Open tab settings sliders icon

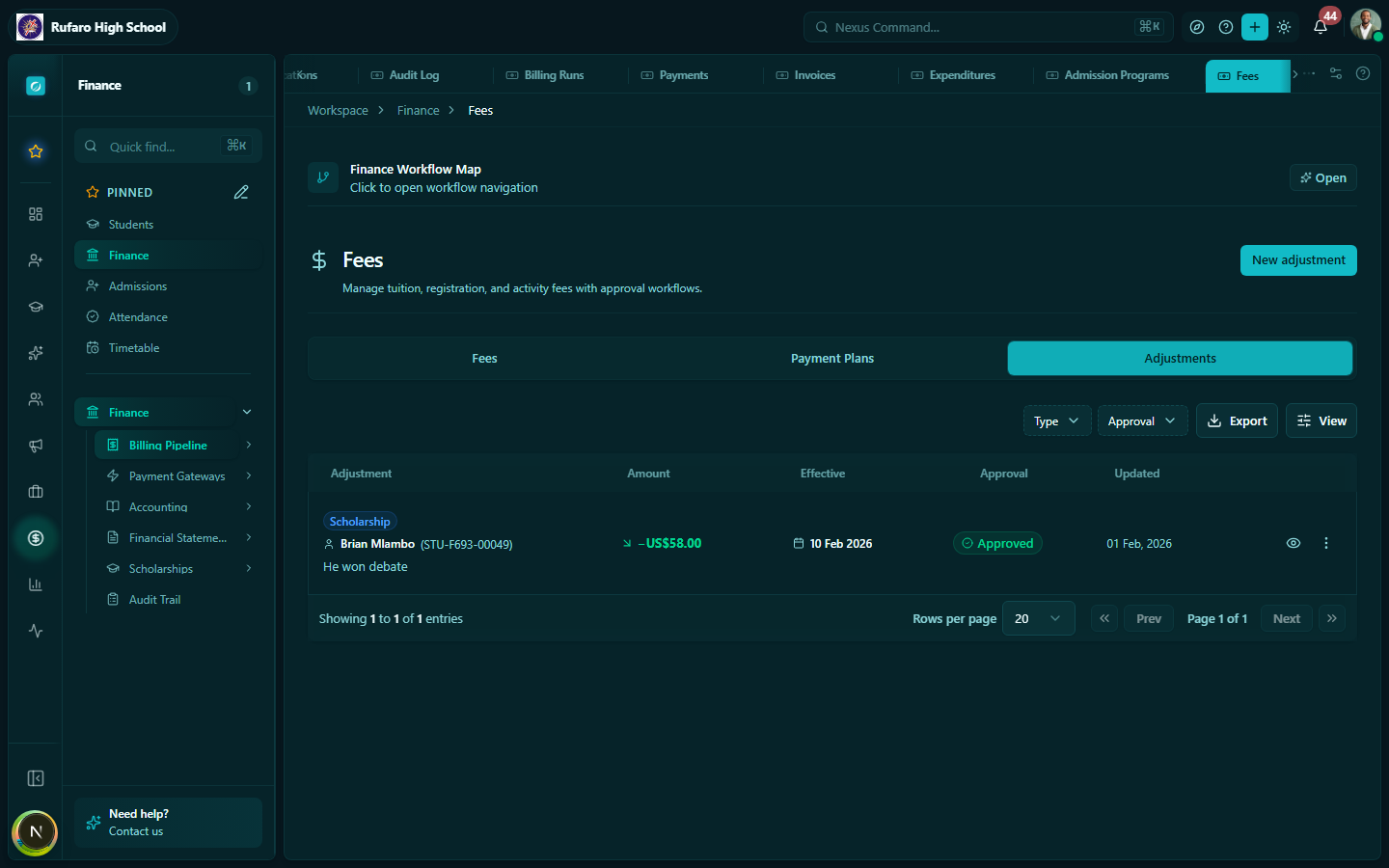point(1336,73)
